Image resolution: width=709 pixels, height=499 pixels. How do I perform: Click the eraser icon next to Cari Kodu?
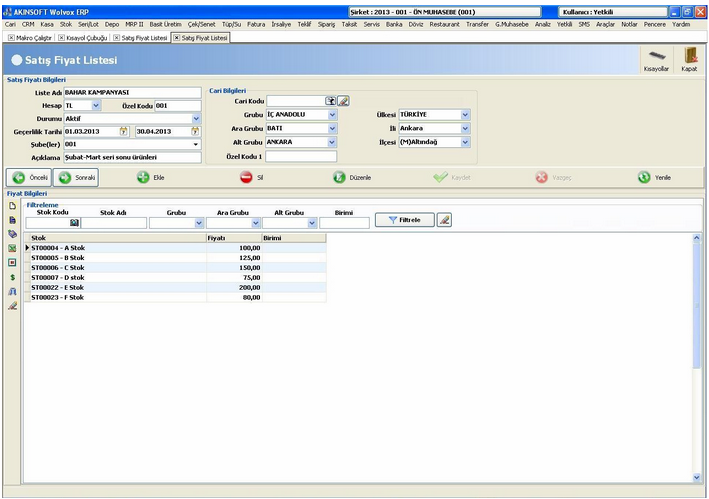point(344,101)
